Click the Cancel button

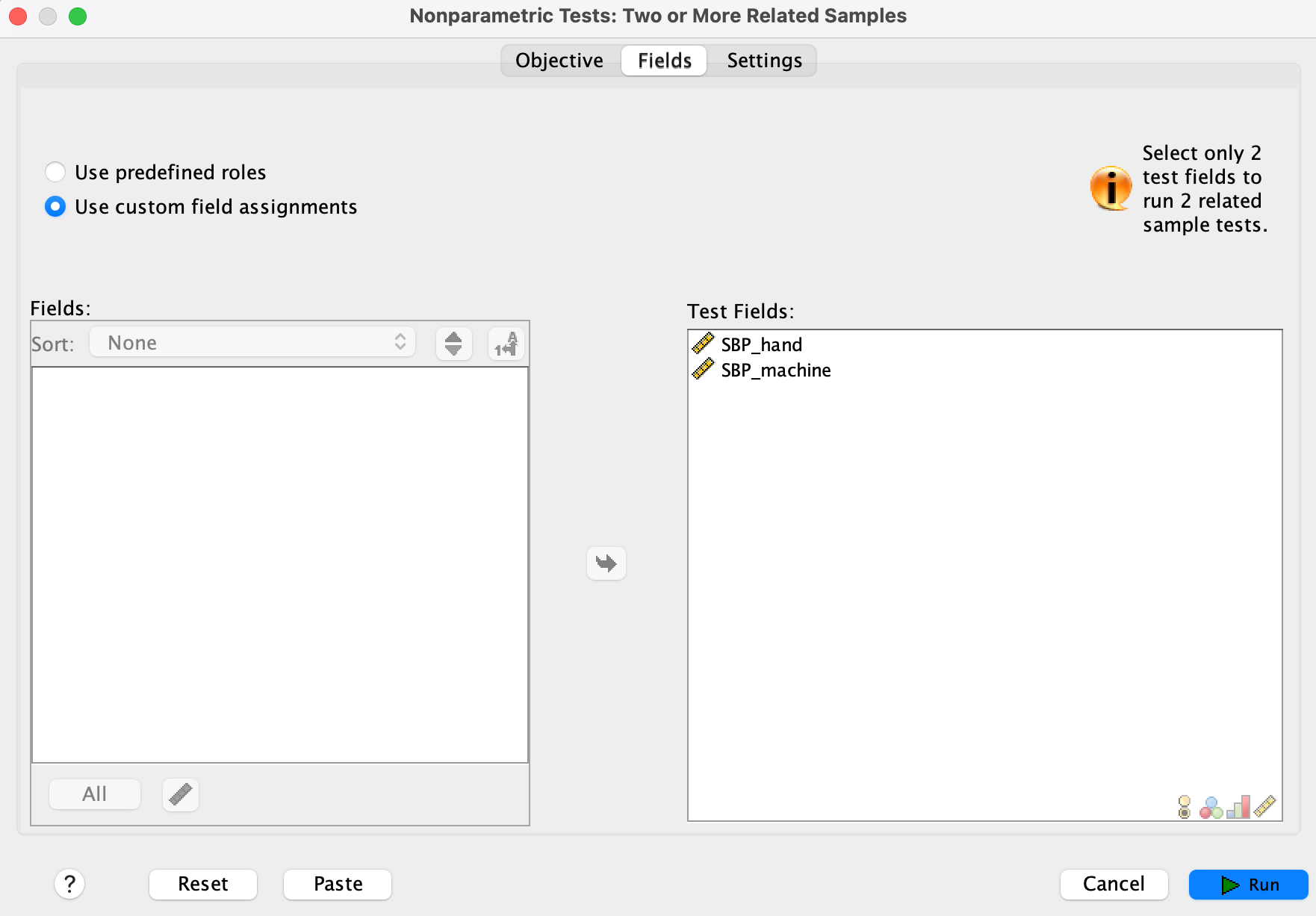pos(1113,884)
